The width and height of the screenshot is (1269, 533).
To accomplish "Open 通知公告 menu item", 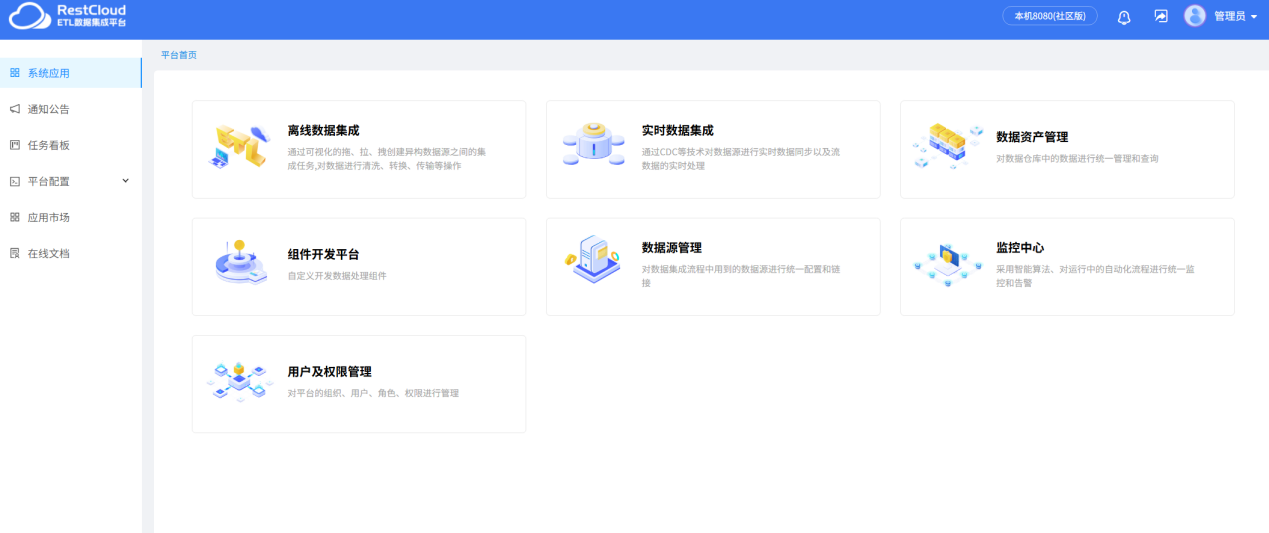I will point(71,109).
